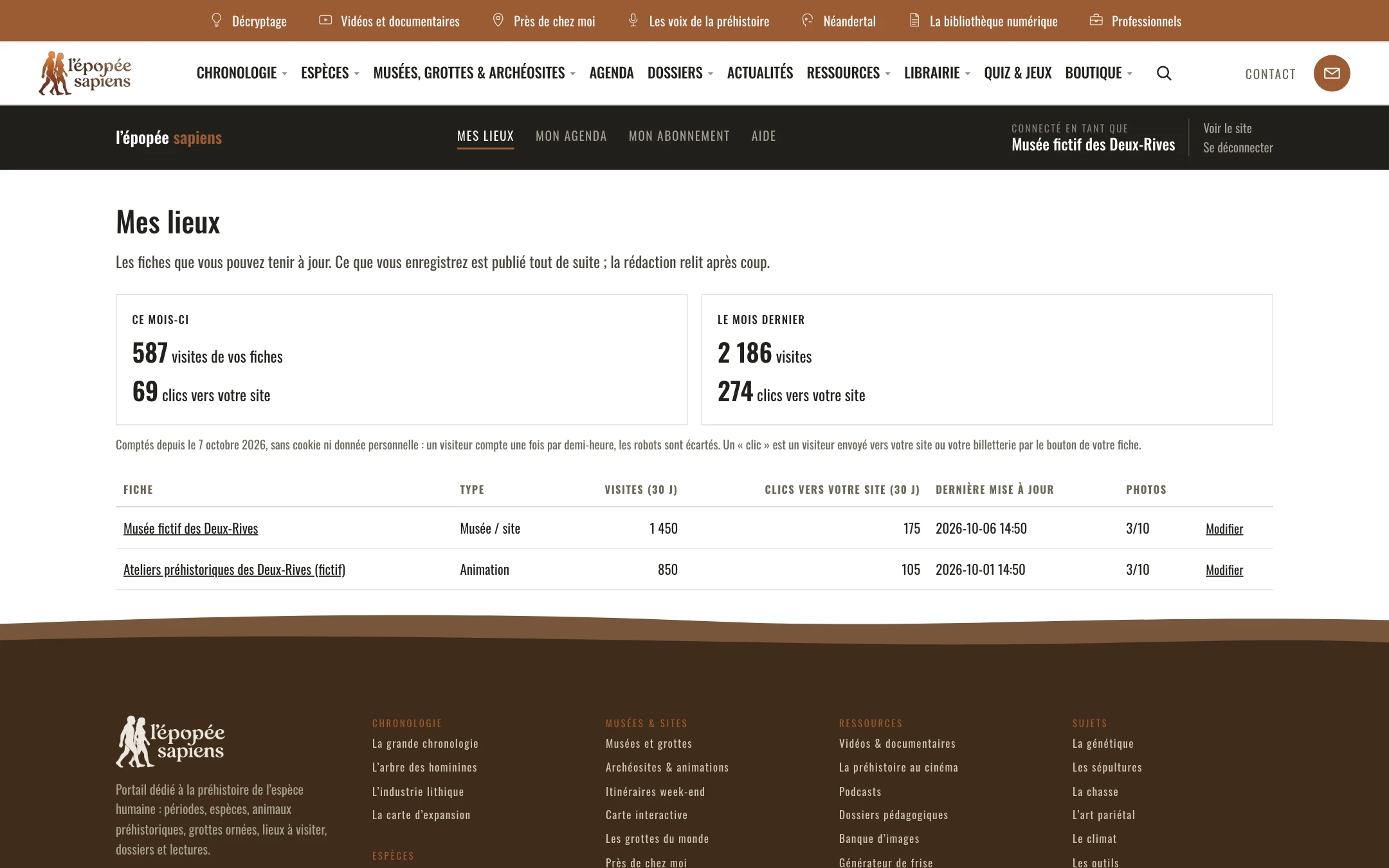The height and width of the screenshot is (868, 1389).
Task: Open Ateliers préhistoriques des Deux-Rives (fictif) fiche
Action: tap(234, 570)
